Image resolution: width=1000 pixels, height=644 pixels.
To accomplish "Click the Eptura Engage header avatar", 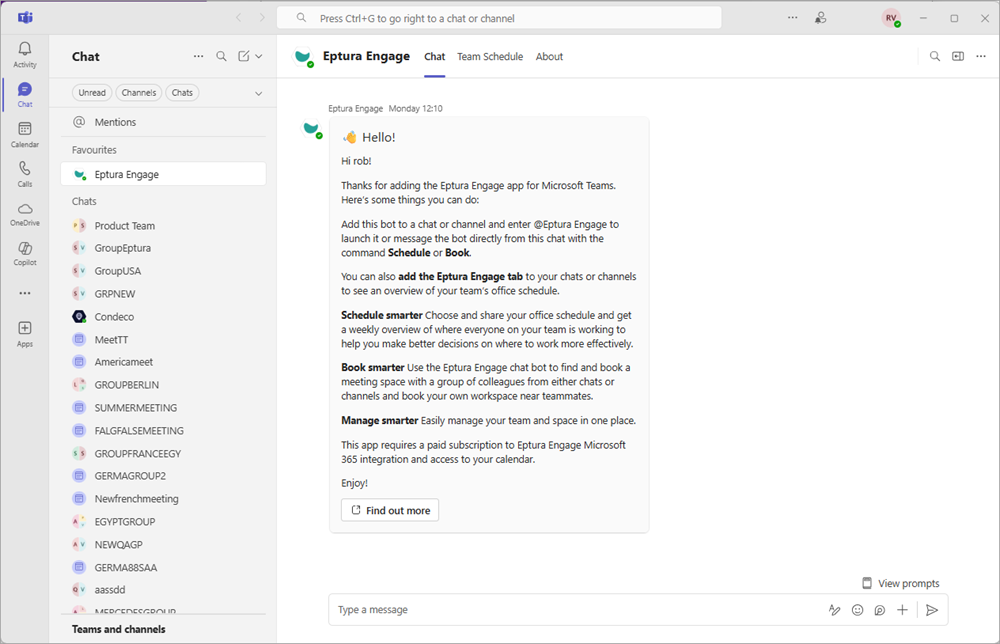I will [304, 57].
